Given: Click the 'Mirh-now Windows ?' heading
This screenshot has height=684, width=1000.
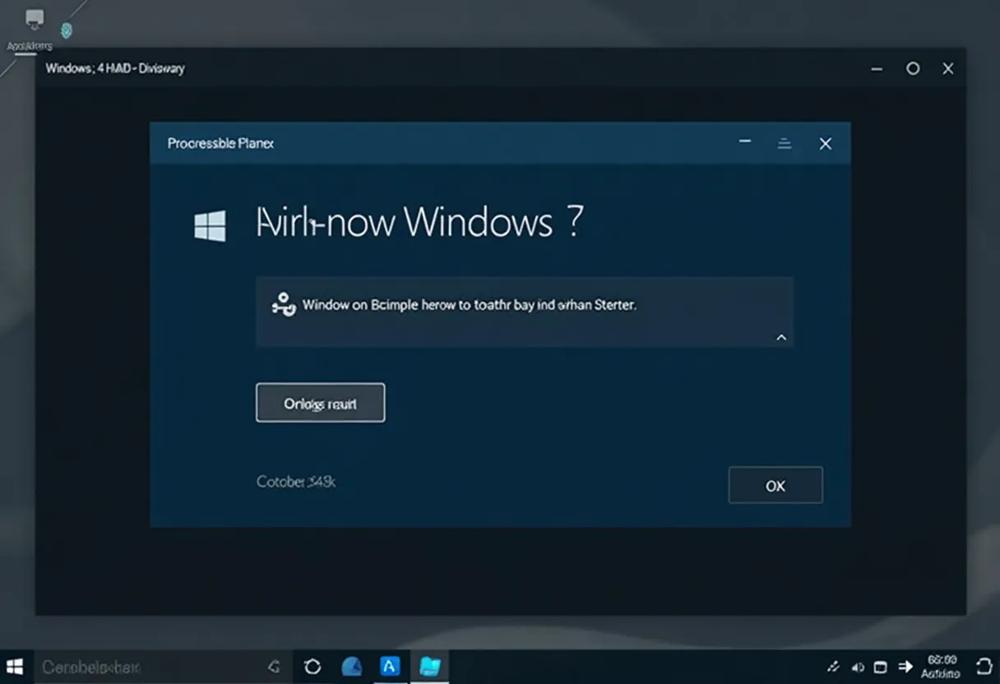Looking at the screenshot, I should (420, 222).
